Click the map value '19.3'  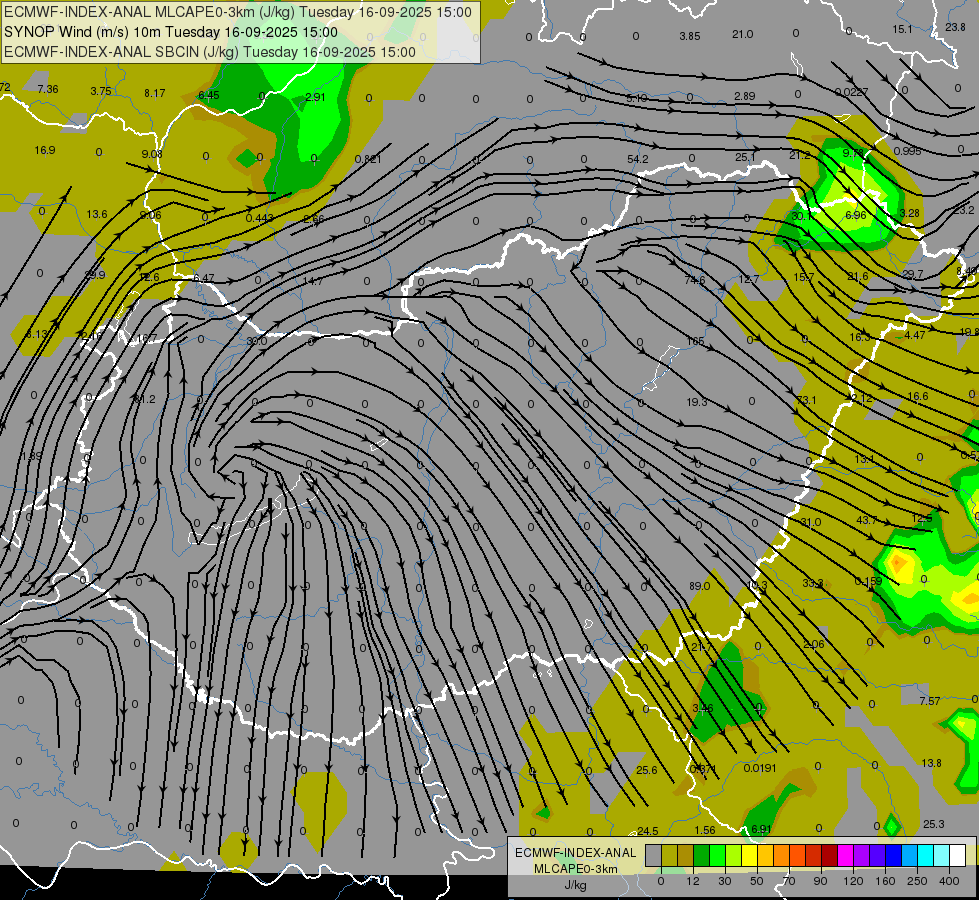(697, 402)
